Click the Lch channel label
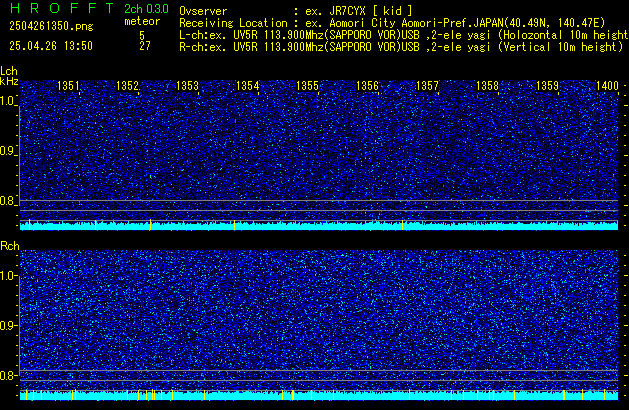Screen dimensions: 629x410 9,71
